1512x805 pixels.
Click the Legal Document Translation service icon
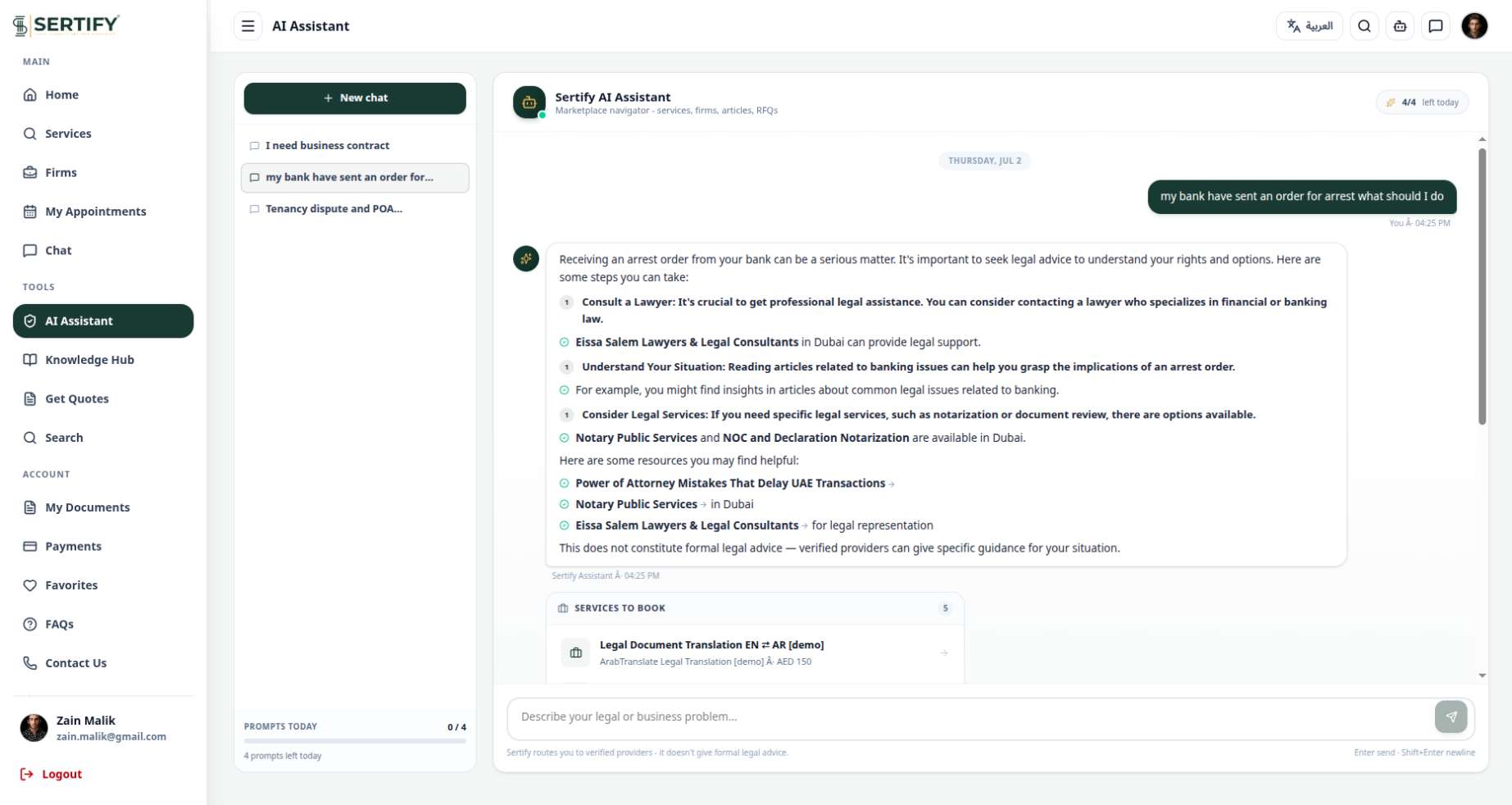(576, 653)
